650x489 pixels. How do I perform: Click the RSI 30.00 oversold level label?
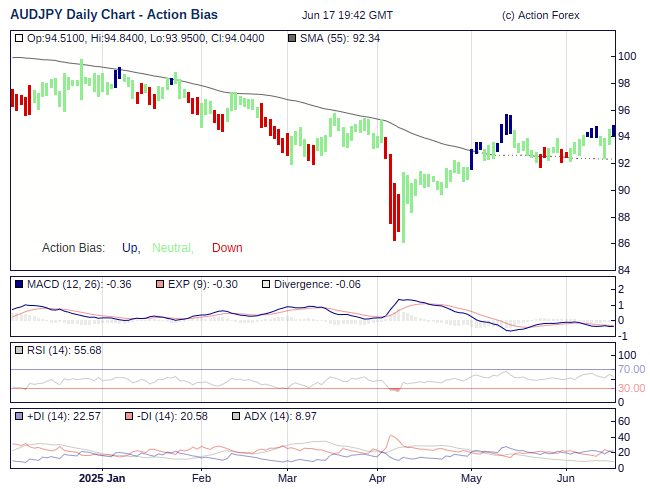point(631,388)
